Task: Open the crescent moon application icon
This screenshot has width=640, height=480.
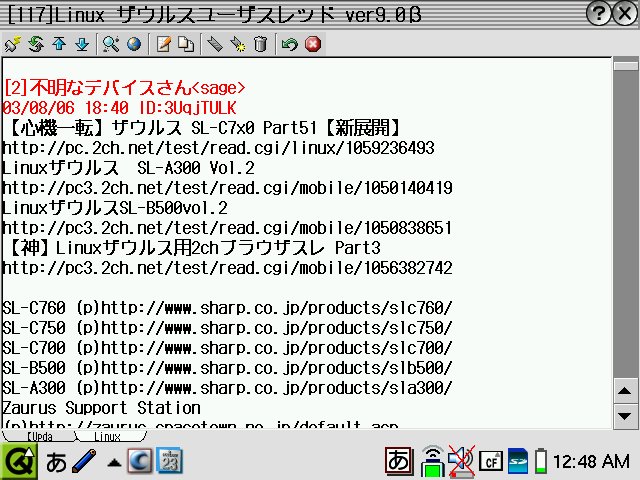Action: (x=140, y=462)
